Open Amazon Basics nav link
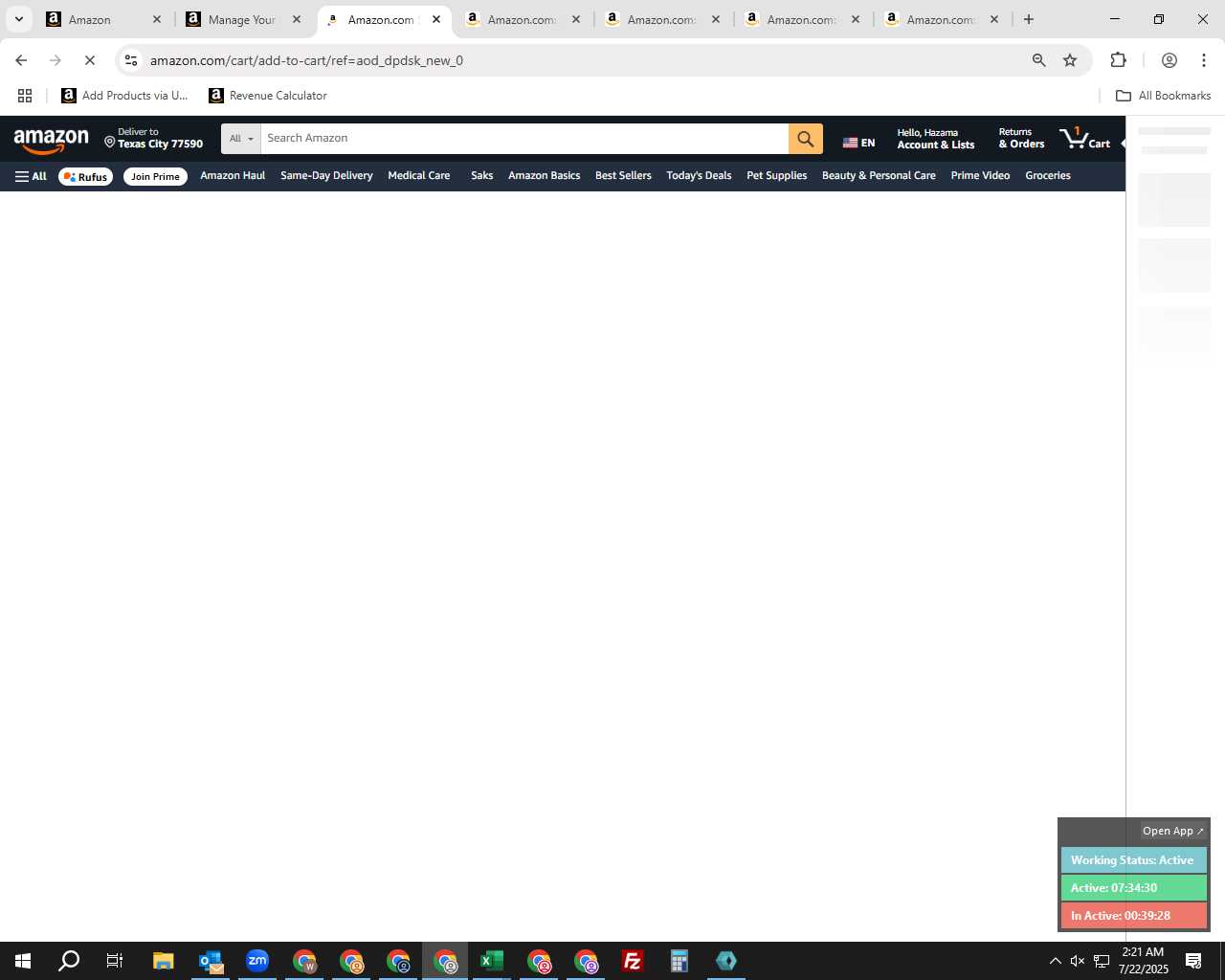The width and height of the screenshot is (1225, 980). [x=544, y=176]
